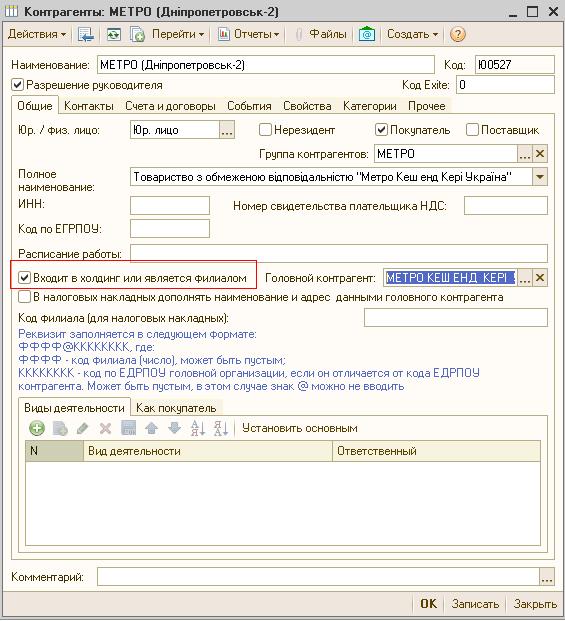
Task: Click the ИНН input field
Action: coord(170,206)
